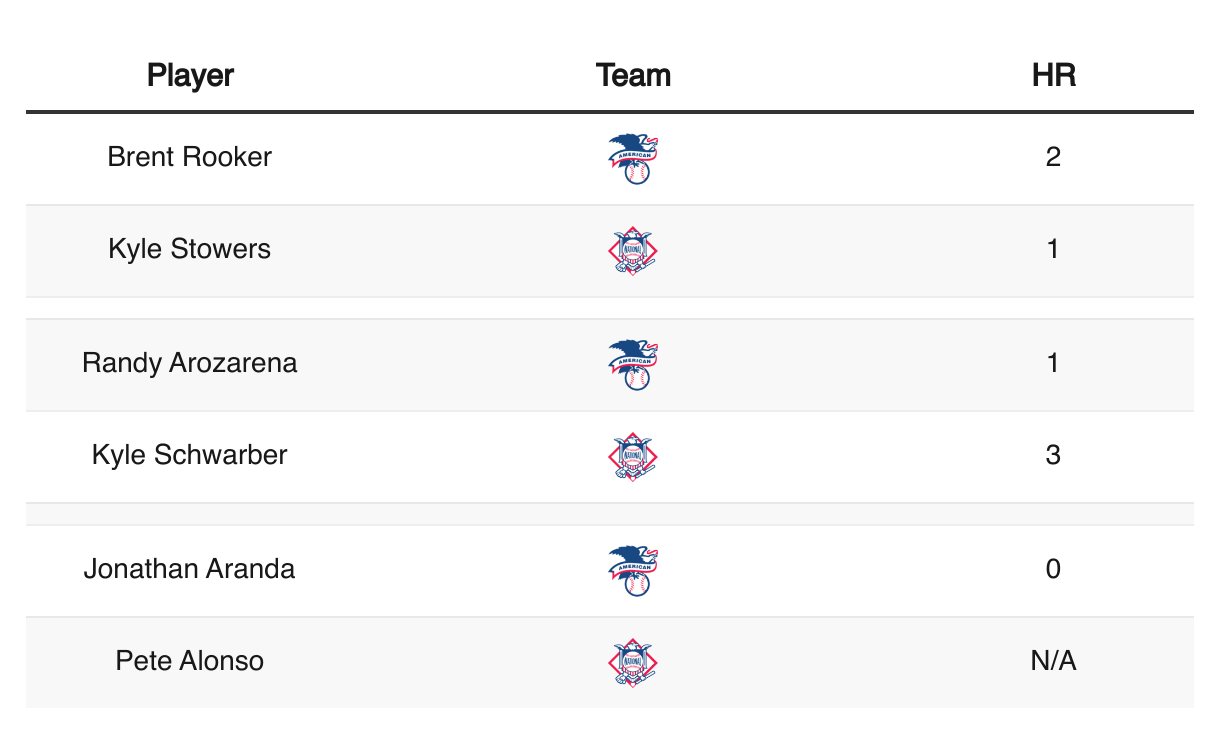This screenshot has width=1220, height=734.
Task: Click American League logo beside Randy Arozarena
Action: click(633, 364)
